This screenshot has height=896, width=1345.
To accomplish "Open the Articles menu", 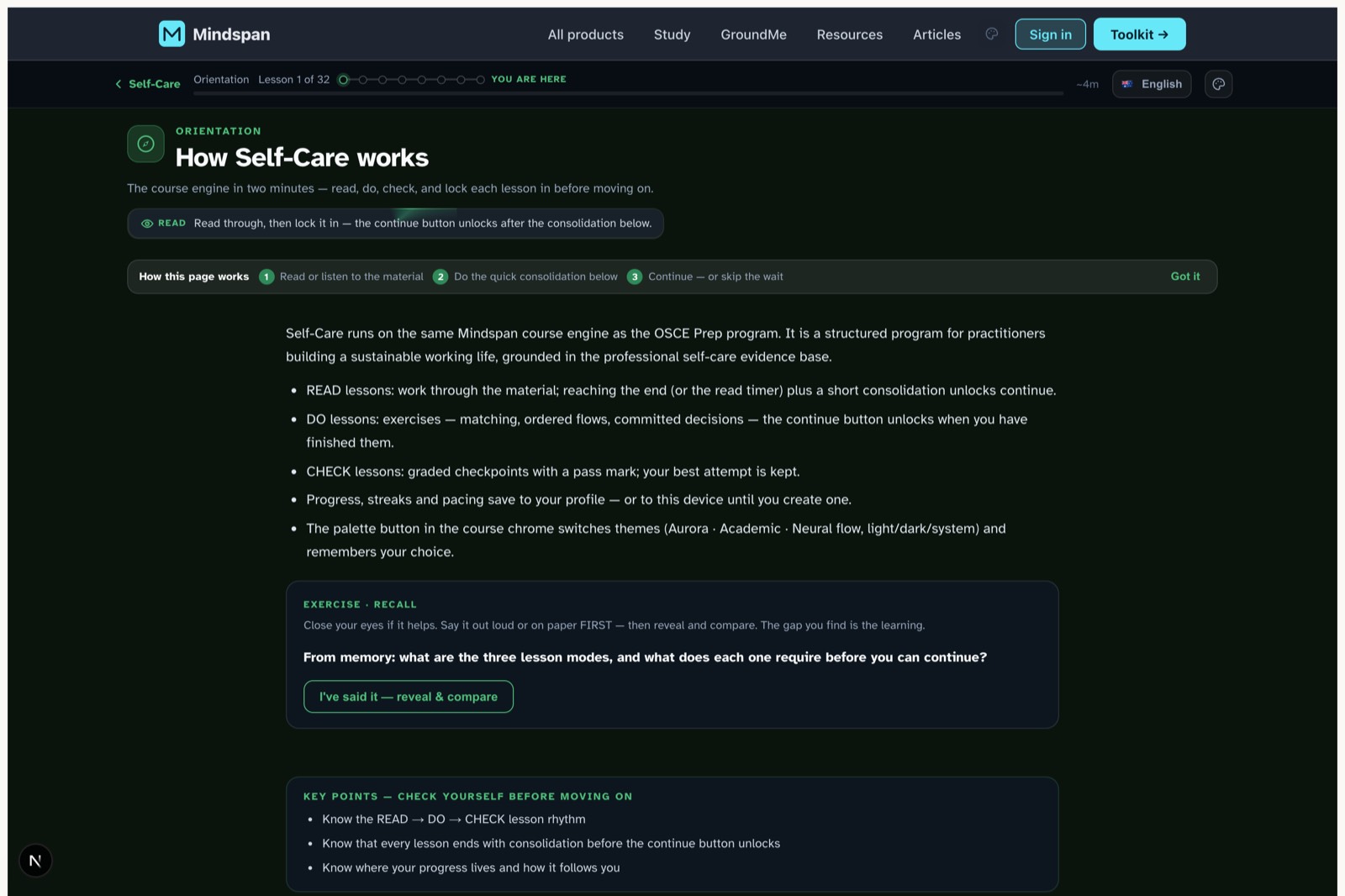I will (x=936, y=34).
